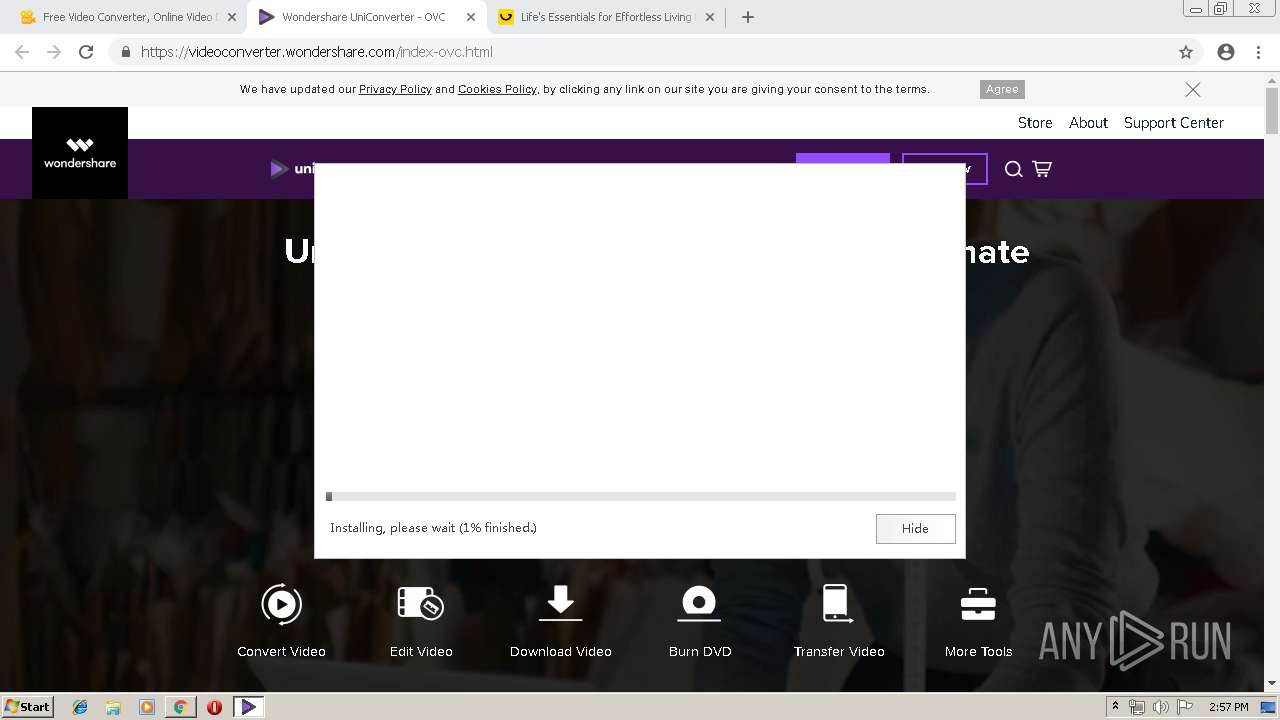The width and height of the screenshot is (1280, 720).
Task: Click the site padlock icon in address bar
Action: (125, 52)
